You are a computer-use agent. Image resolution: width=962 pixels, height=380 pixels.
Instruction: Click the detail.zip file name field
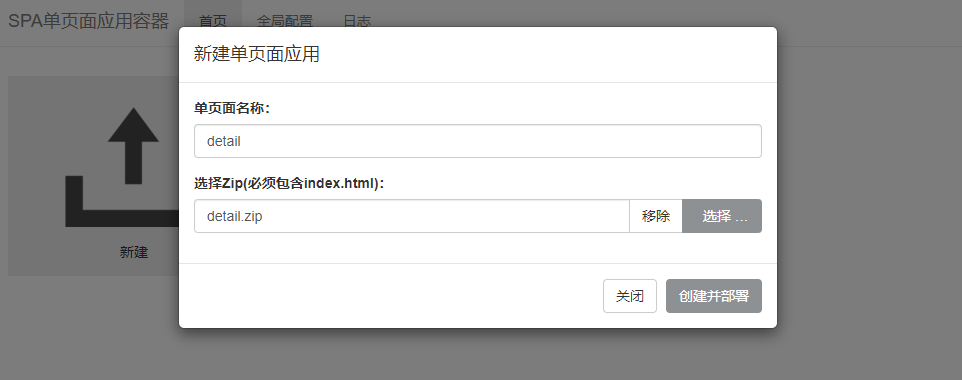(x=412, y=216)
